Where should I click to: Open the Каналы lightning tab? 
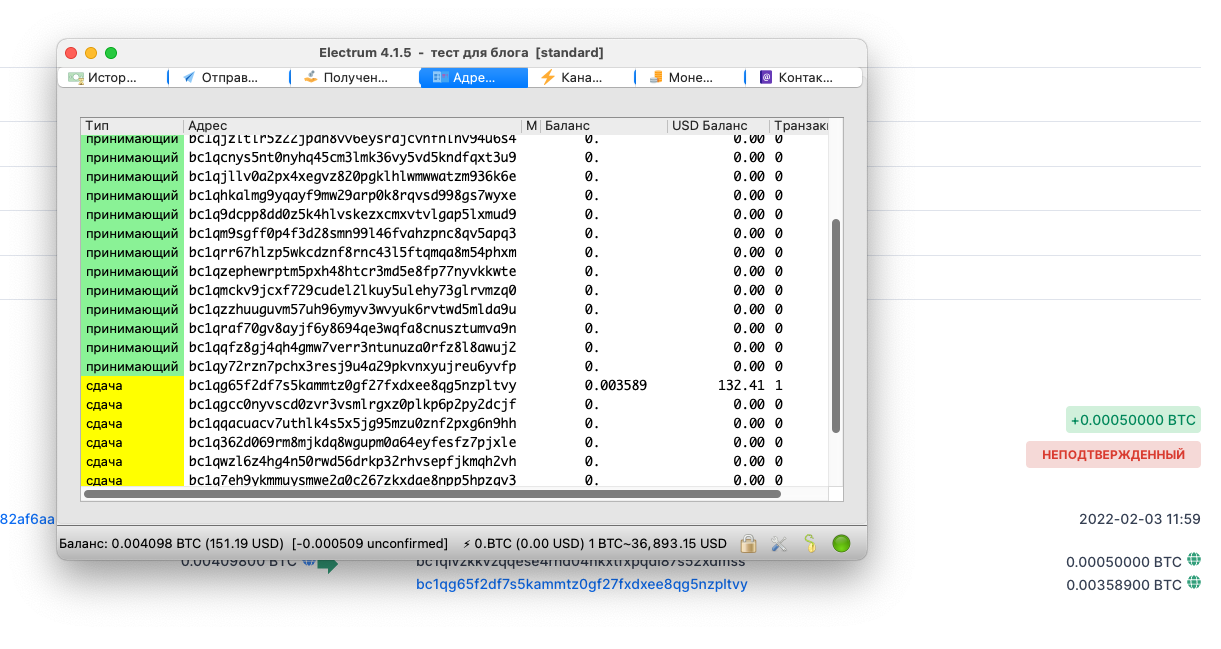581,77
